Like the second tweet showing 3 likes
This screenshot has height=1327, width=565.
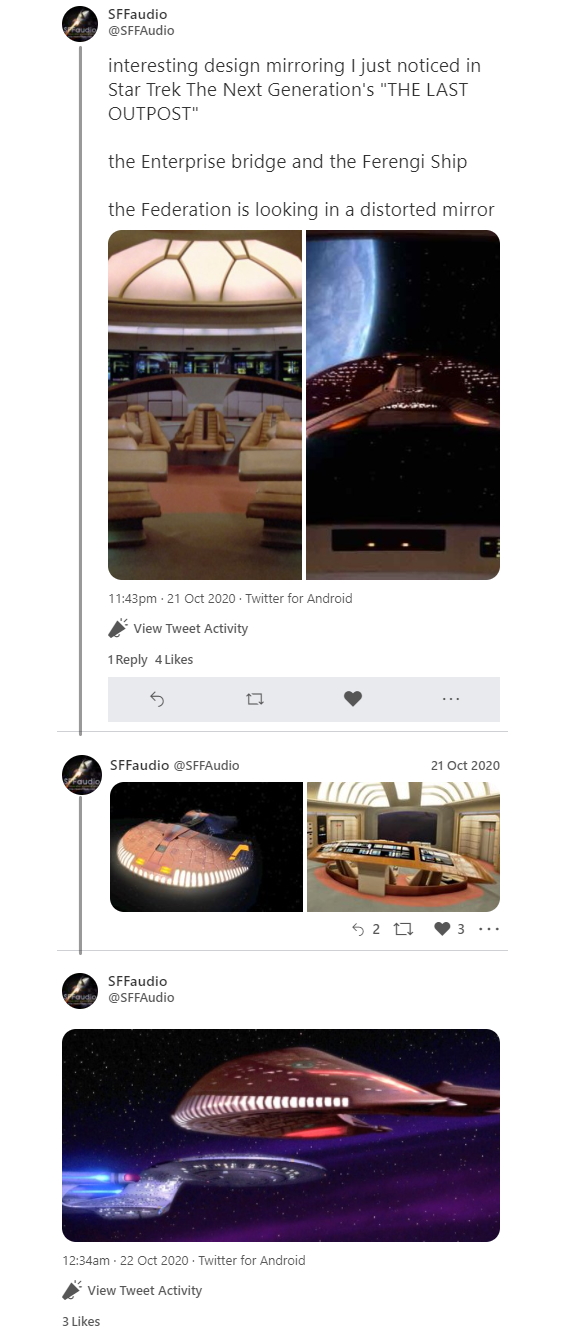442,929
